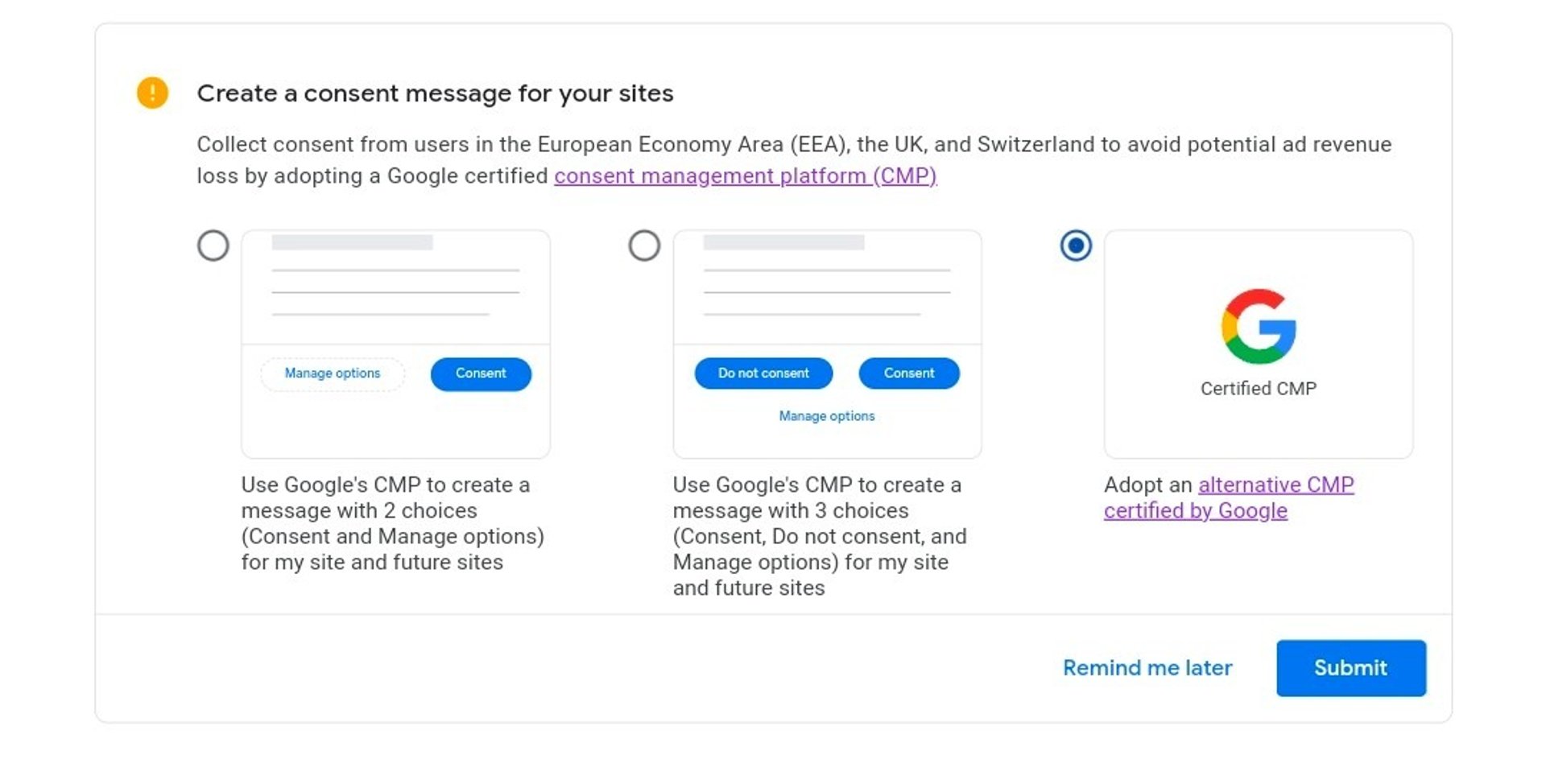Select the Certified CMP radio button
1546x784 pixels.
(1076, 246)
